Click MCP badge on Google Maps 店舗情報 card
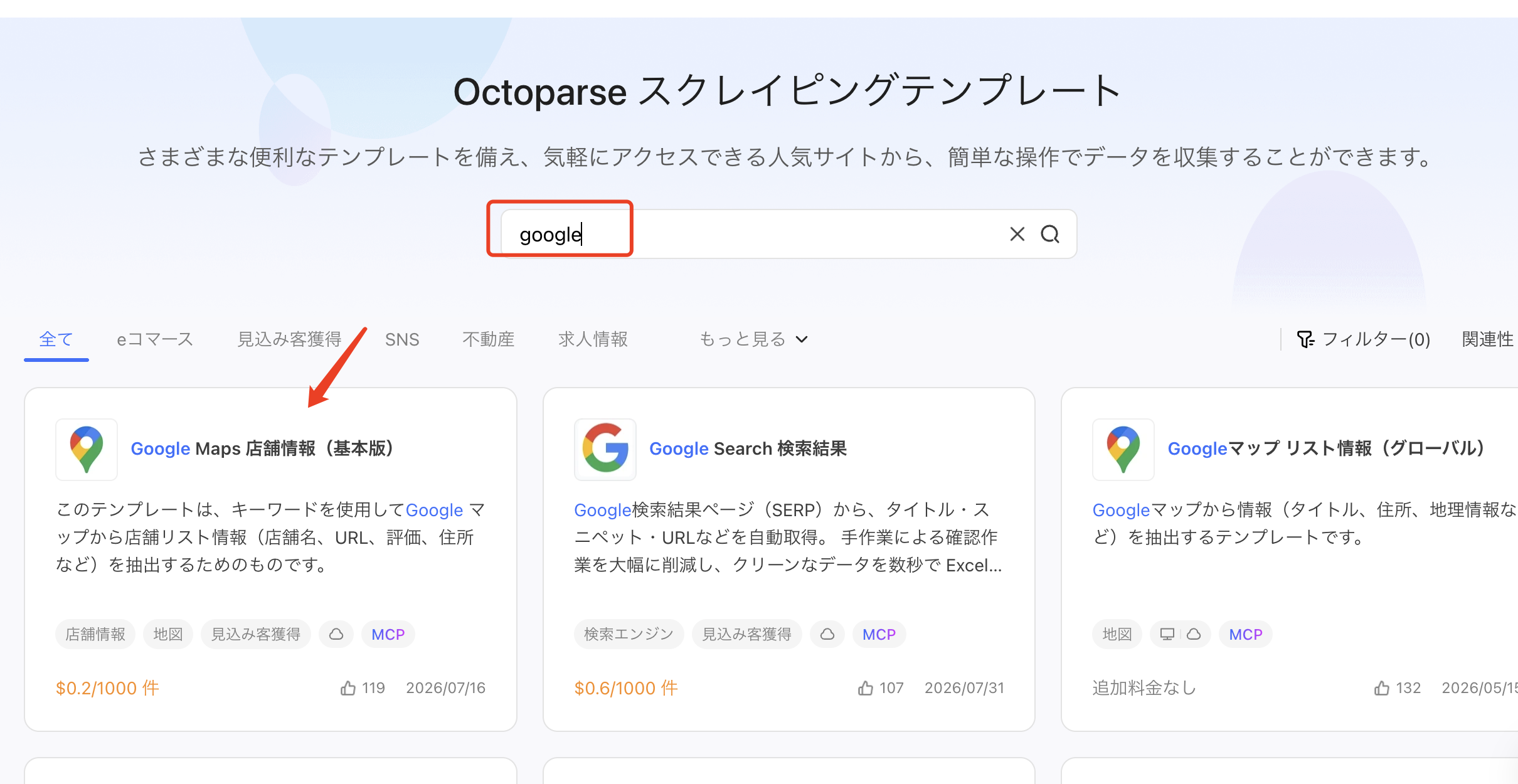This screenshot has height=784, width=1518. pos(388,634)
